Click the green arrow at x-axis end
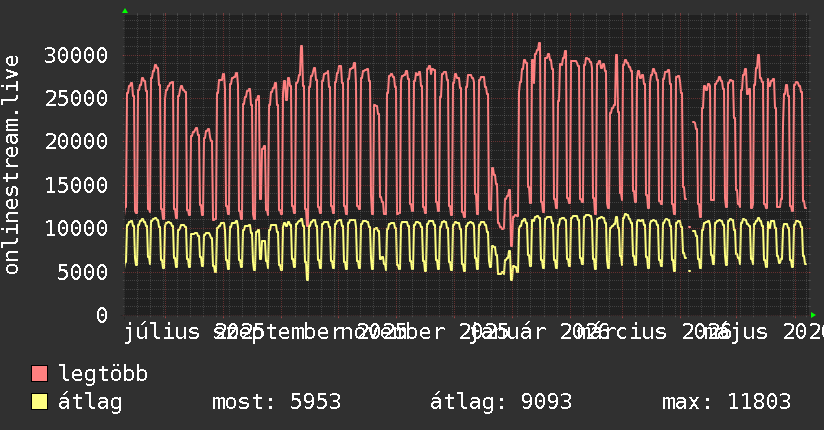824x430 pixels. coord(813,315)
